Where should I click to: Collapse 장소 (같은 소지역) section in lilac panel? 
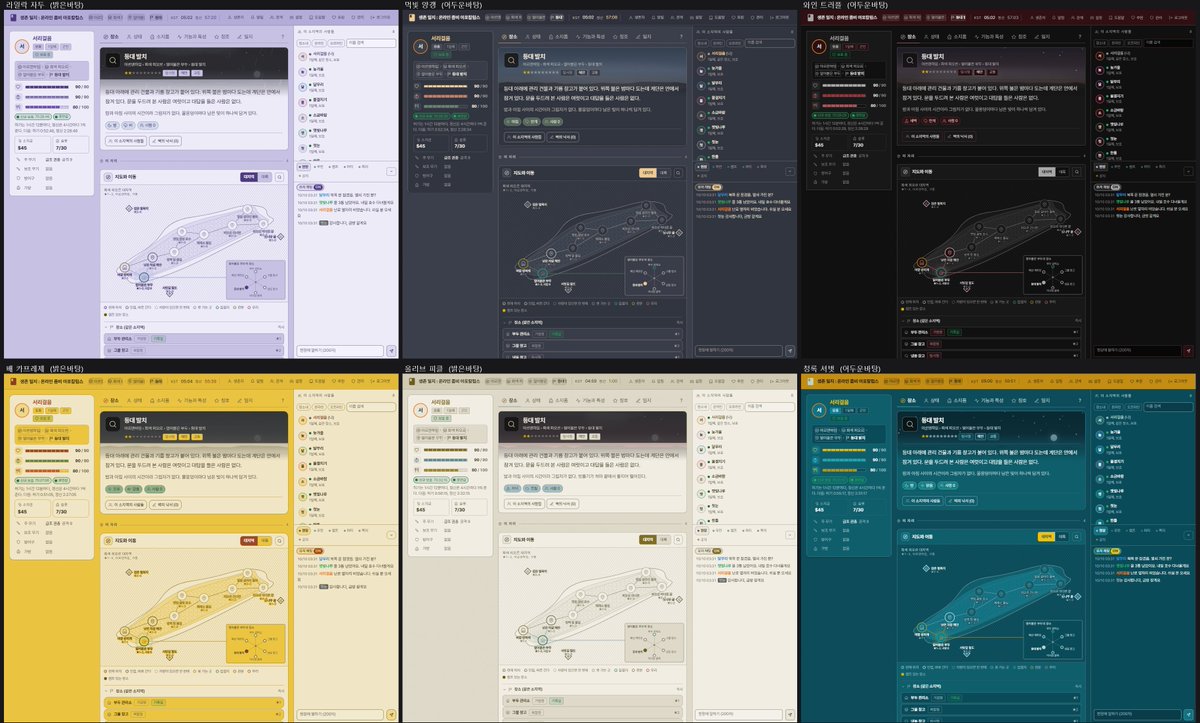[x=107, y=327]
